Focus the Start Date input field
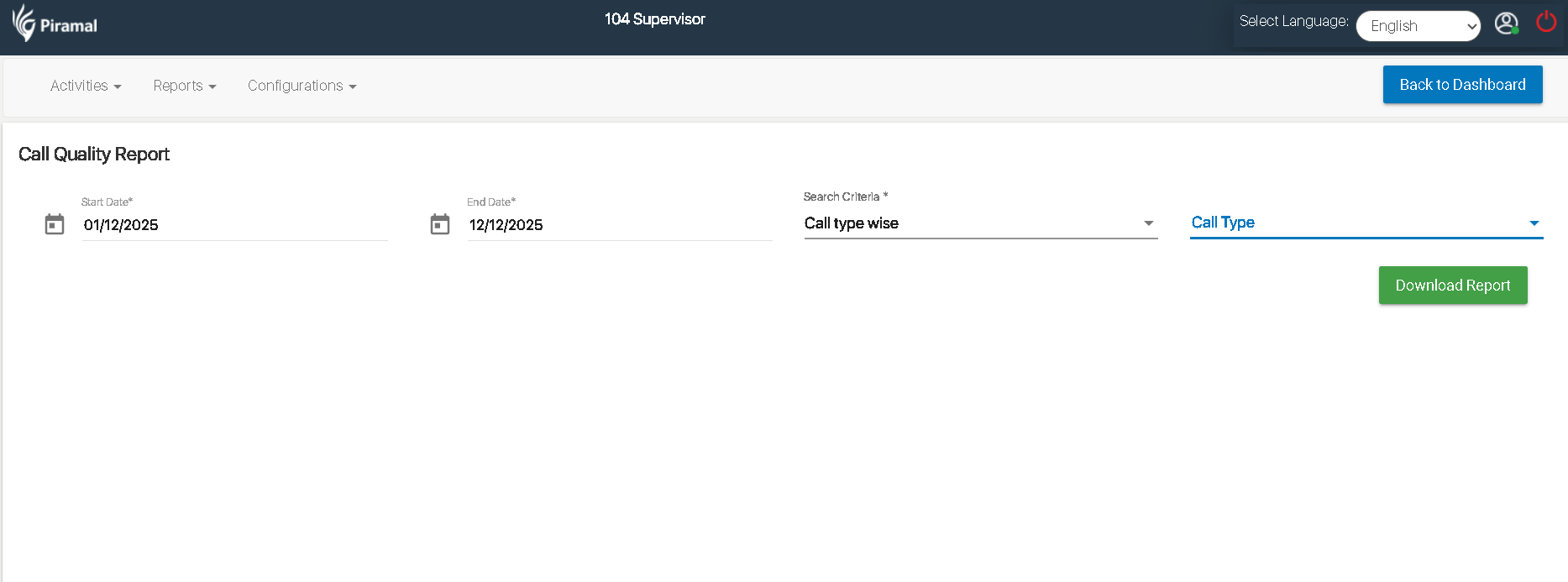The width and height of the screenshot is (1568, 582). click(x=233, y=225)
